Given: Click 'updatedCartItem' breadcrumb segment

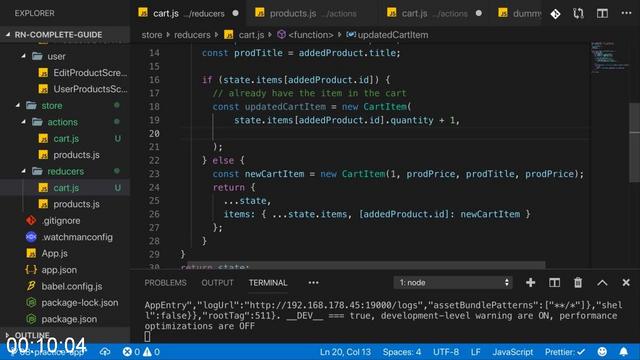Looking at the screenshot, I should [393, 35].
